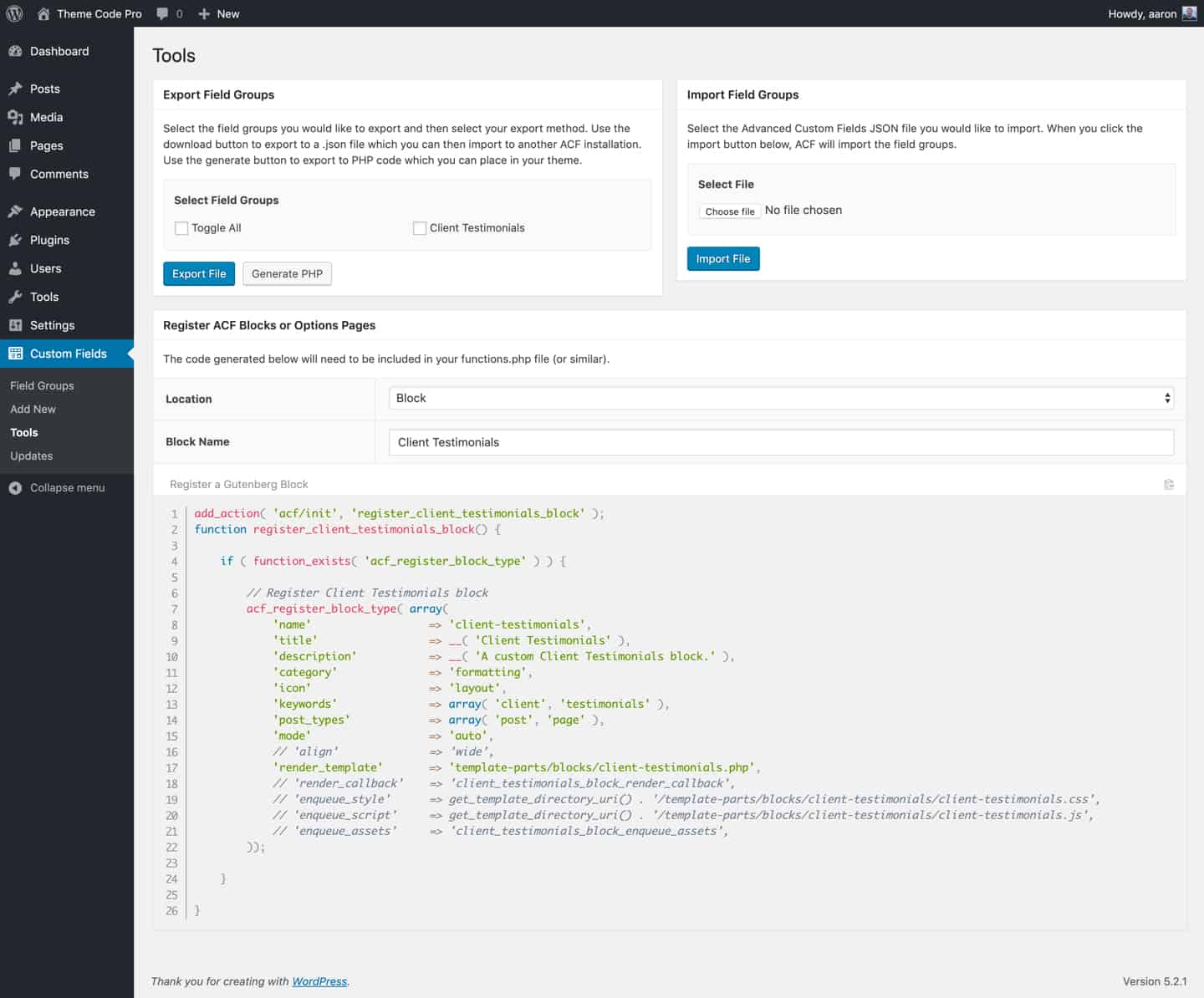
Task: Click the Plugins menu label
Action: (x=49, y=240)
